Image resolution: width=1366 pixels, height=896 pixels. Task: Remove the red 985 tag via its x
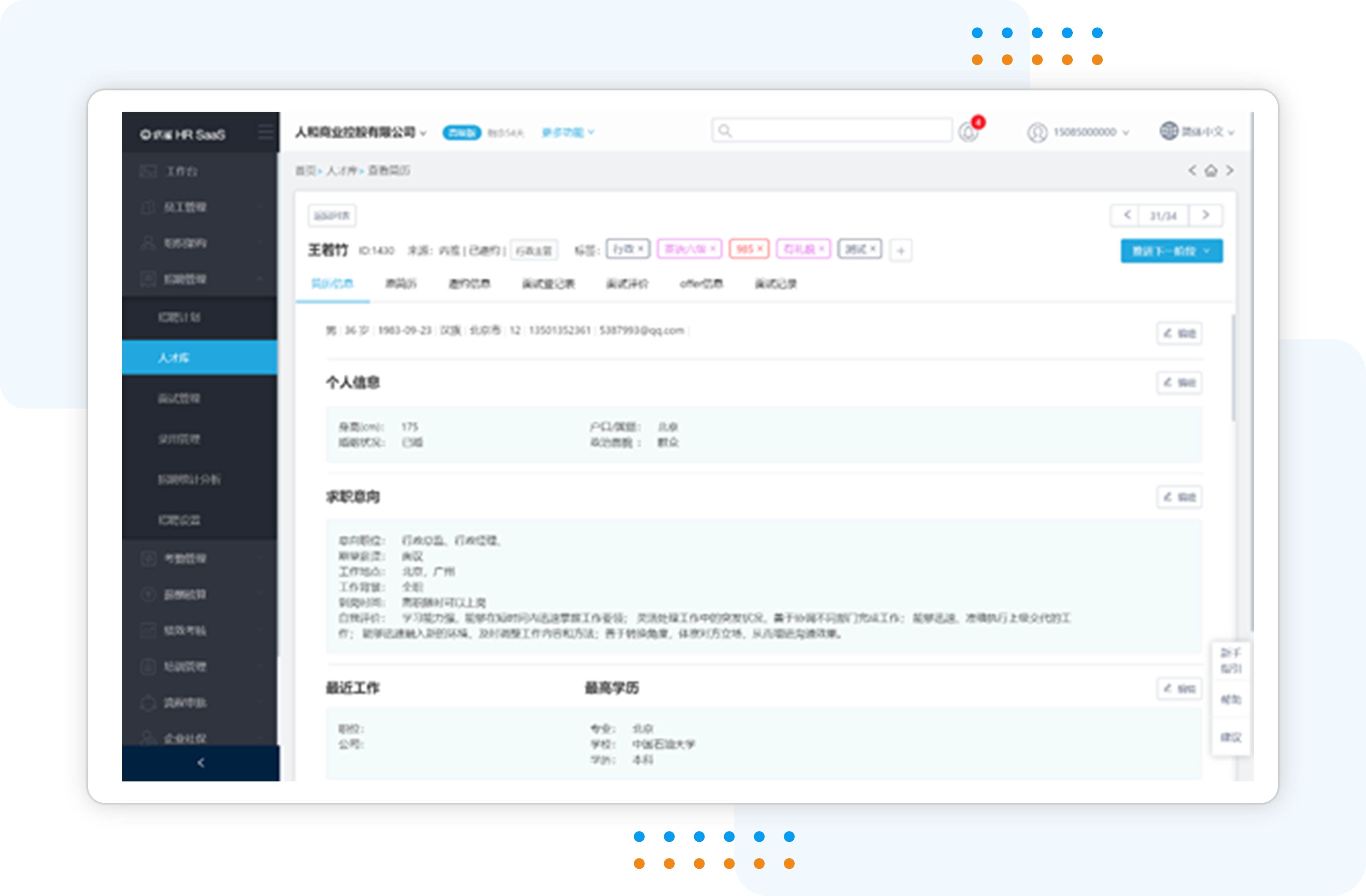(x=760, y=249)
